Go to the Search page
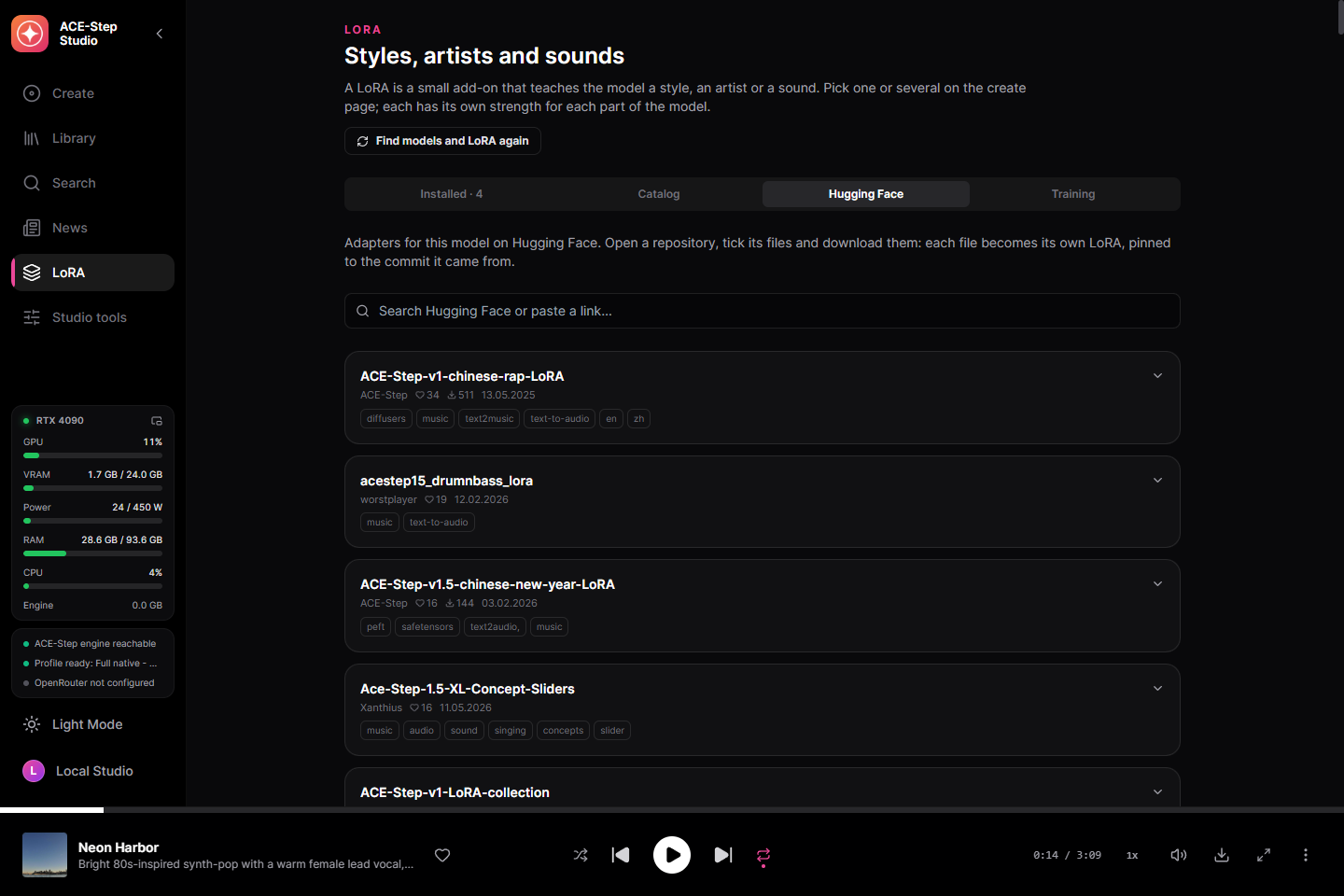This screenshot has height=896, width=1344. (92, 183)
